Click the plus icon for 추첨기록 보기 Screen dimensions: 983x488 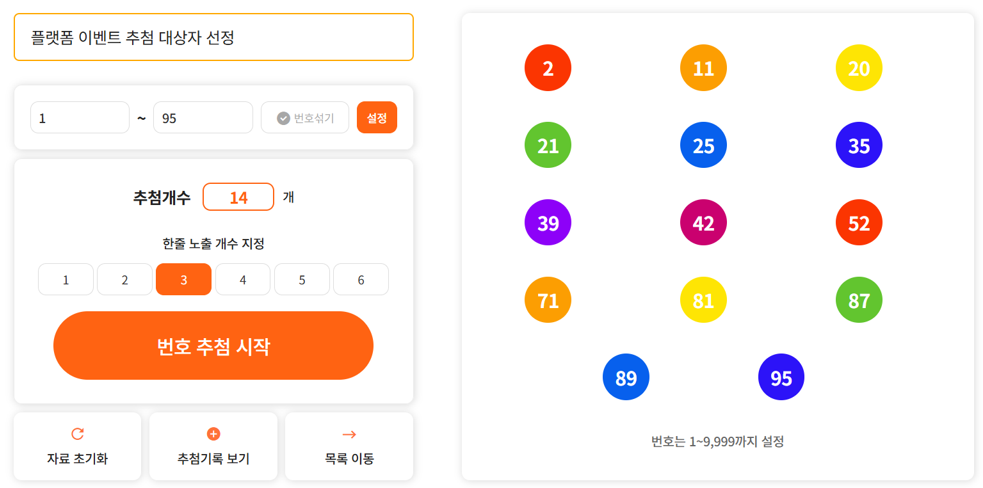tap(213, 434)
